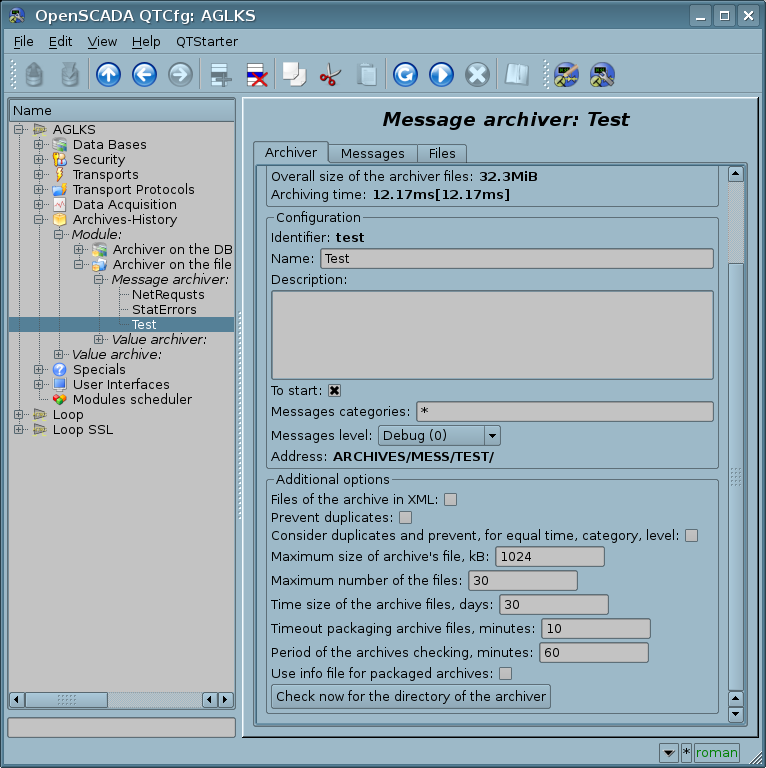Click the Delete item icon with red cross
766x768 pixels.
pos(256,74)
